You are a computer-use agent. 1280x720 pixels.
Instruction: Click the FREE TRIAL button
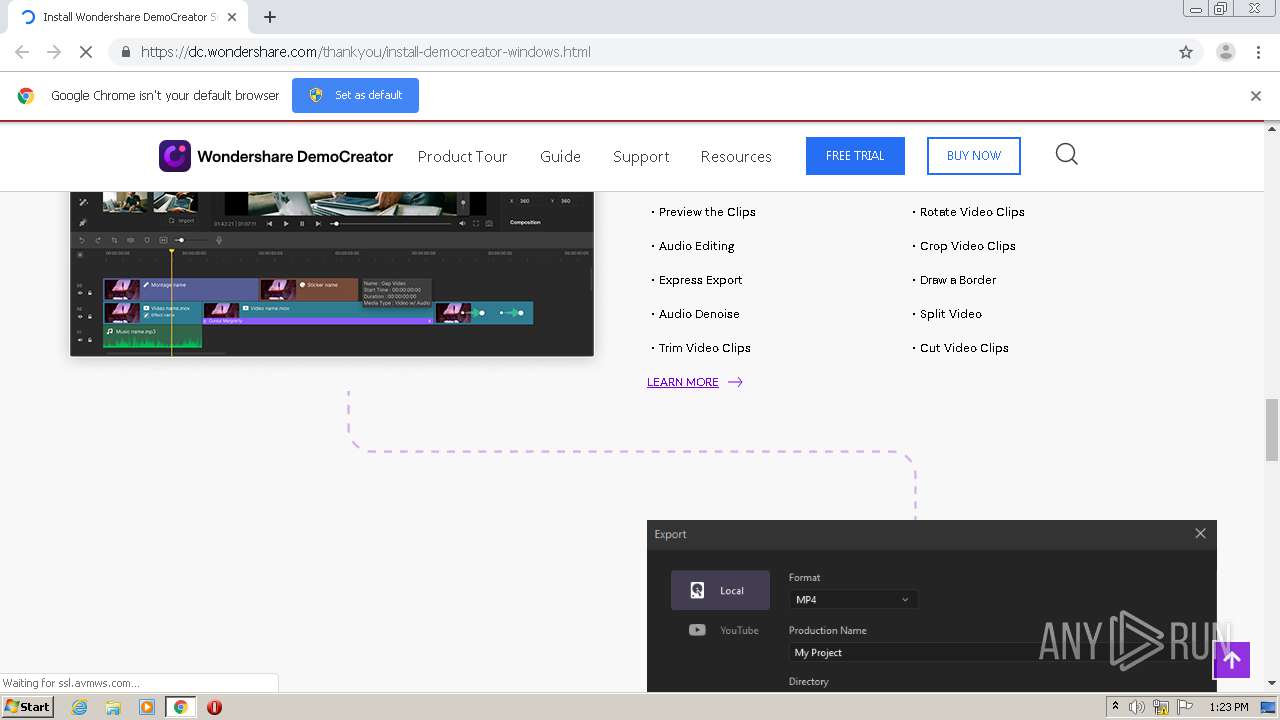coord(855,156)
